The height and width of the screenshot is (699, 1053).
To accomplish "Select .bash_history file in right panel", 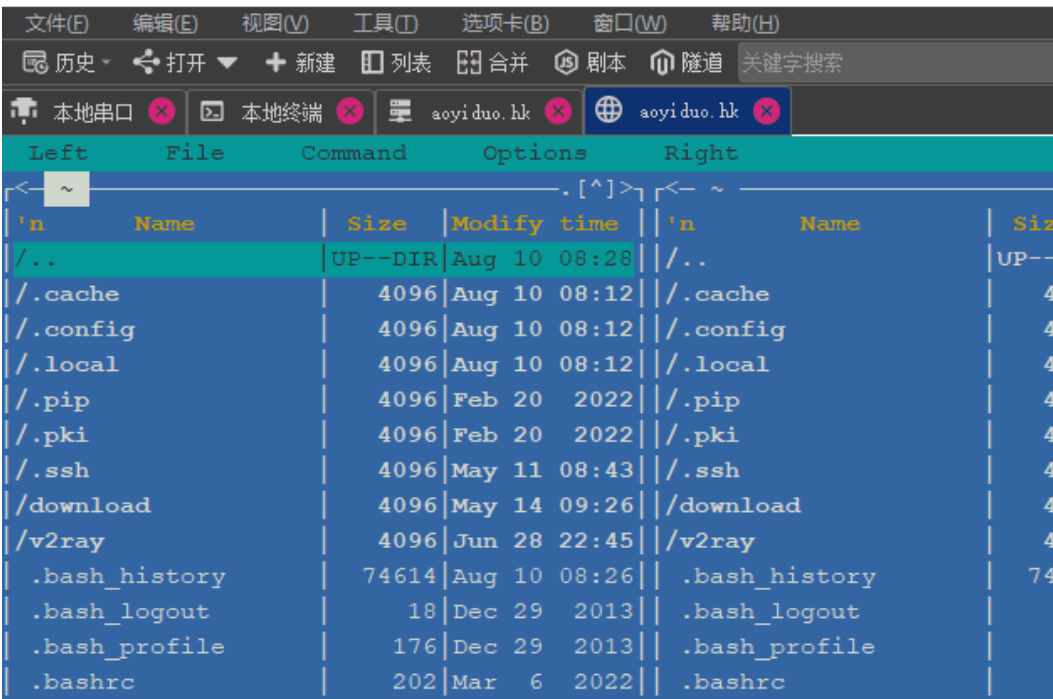I will pos(778,577).
